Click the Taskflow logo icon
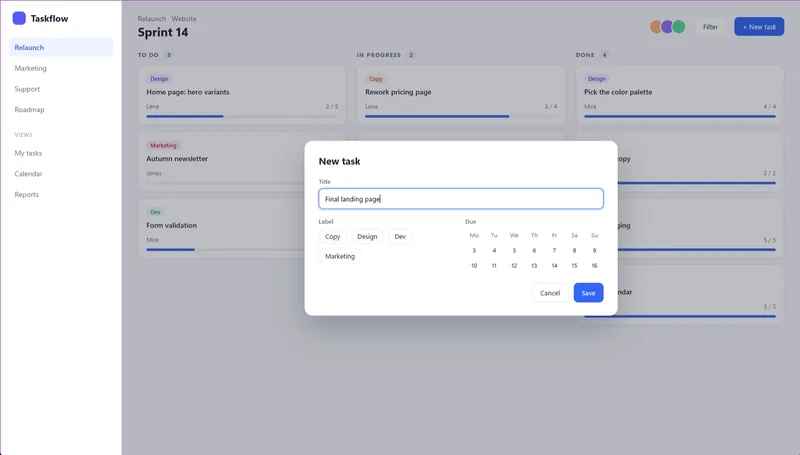This screenshot has height=455, width=800. point(19,18)
